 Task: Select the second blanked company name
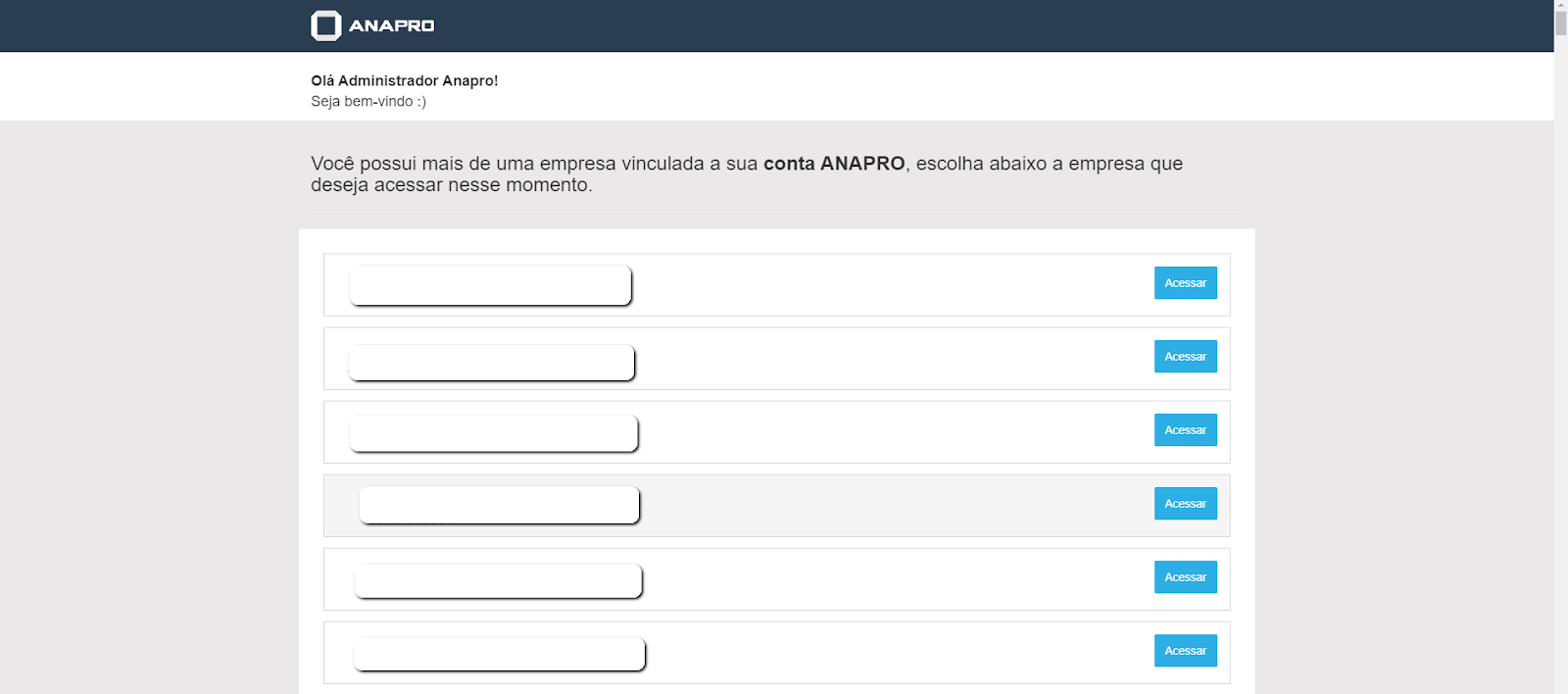click(491, 363)
